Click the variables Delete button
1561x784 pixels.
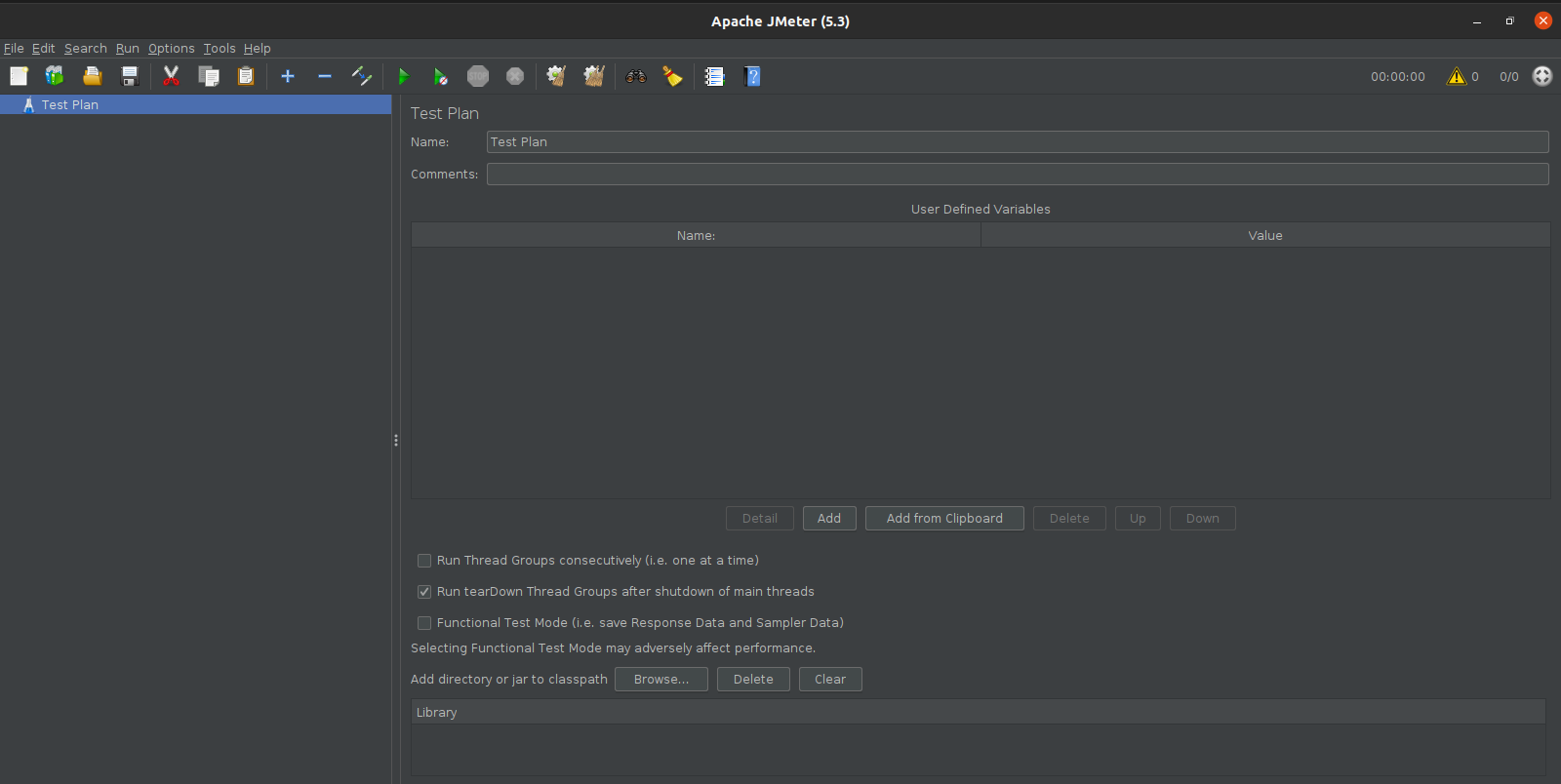(1069, 519)
